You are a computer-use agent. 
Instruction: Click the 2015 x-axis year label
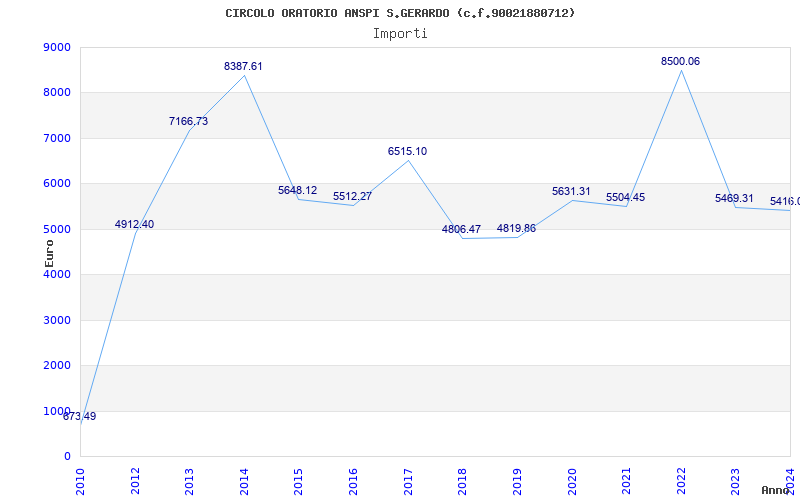tap(299, 482)
